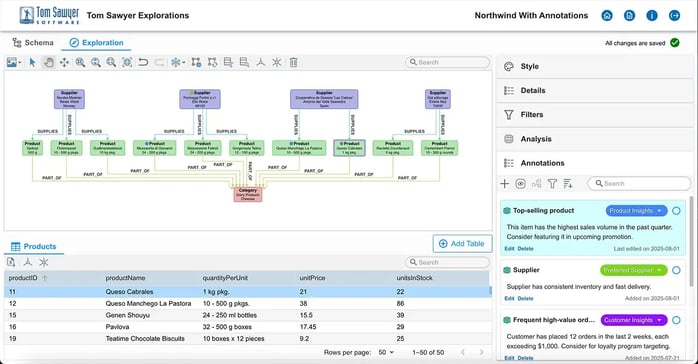Select the pointer selection tool
698x364 pixels.
coord(32,62)
